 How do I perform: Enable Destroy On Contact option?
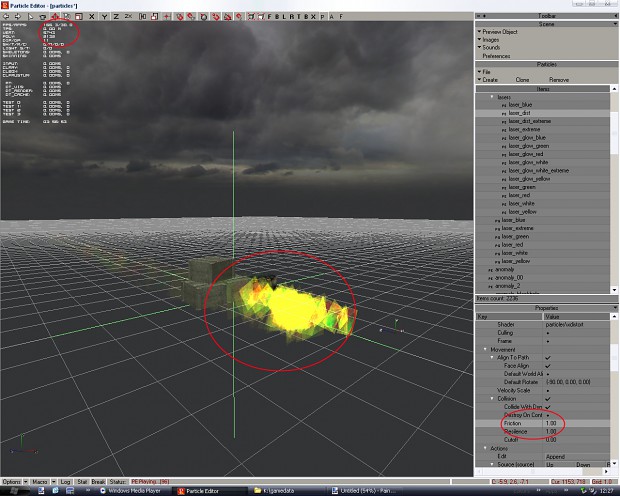(548, 415)
